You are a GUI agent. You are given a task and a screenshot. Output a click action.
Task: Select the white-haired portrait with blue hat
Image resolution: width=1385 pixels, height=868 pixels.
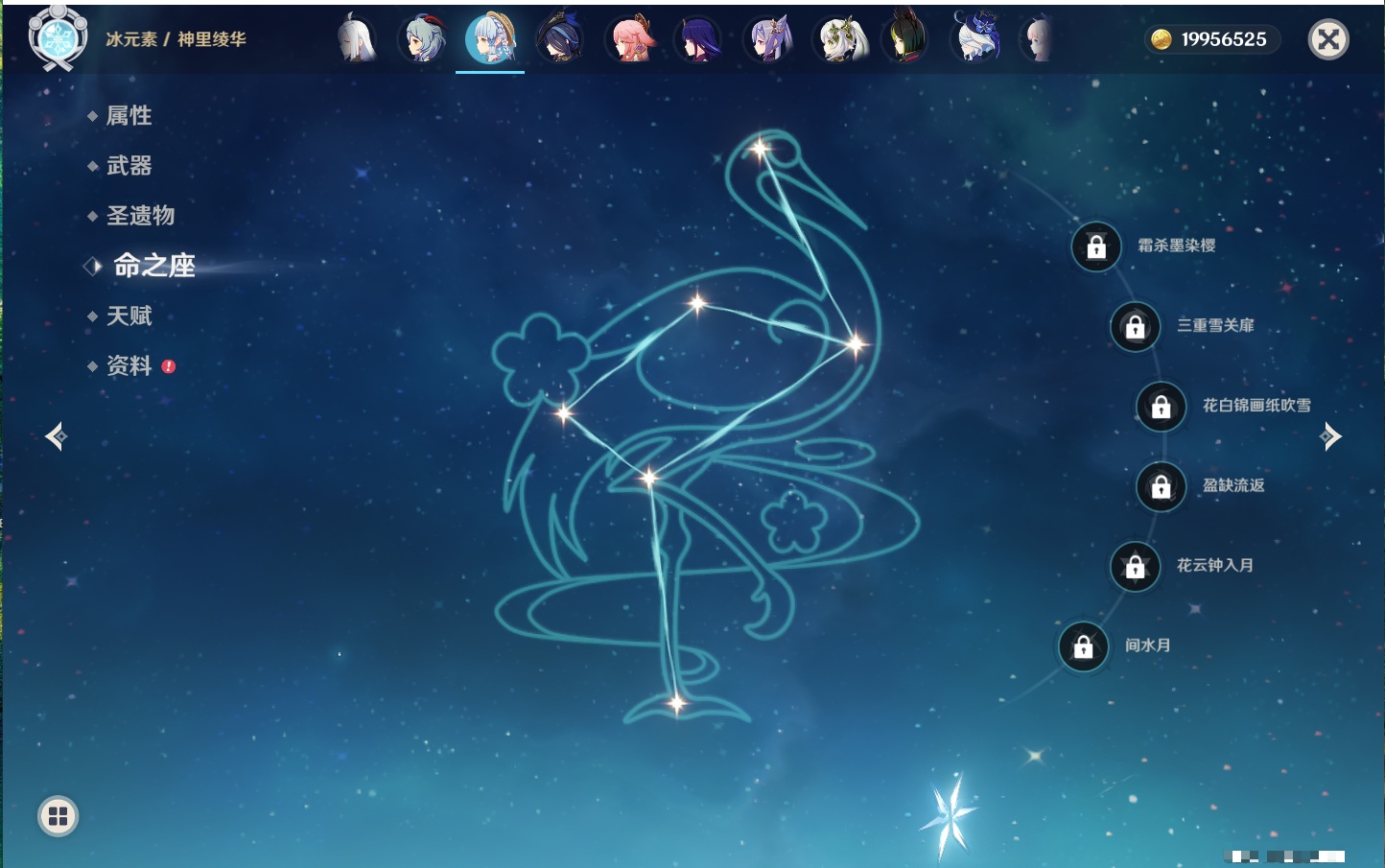pyautogui.click(x=975, y=38)
